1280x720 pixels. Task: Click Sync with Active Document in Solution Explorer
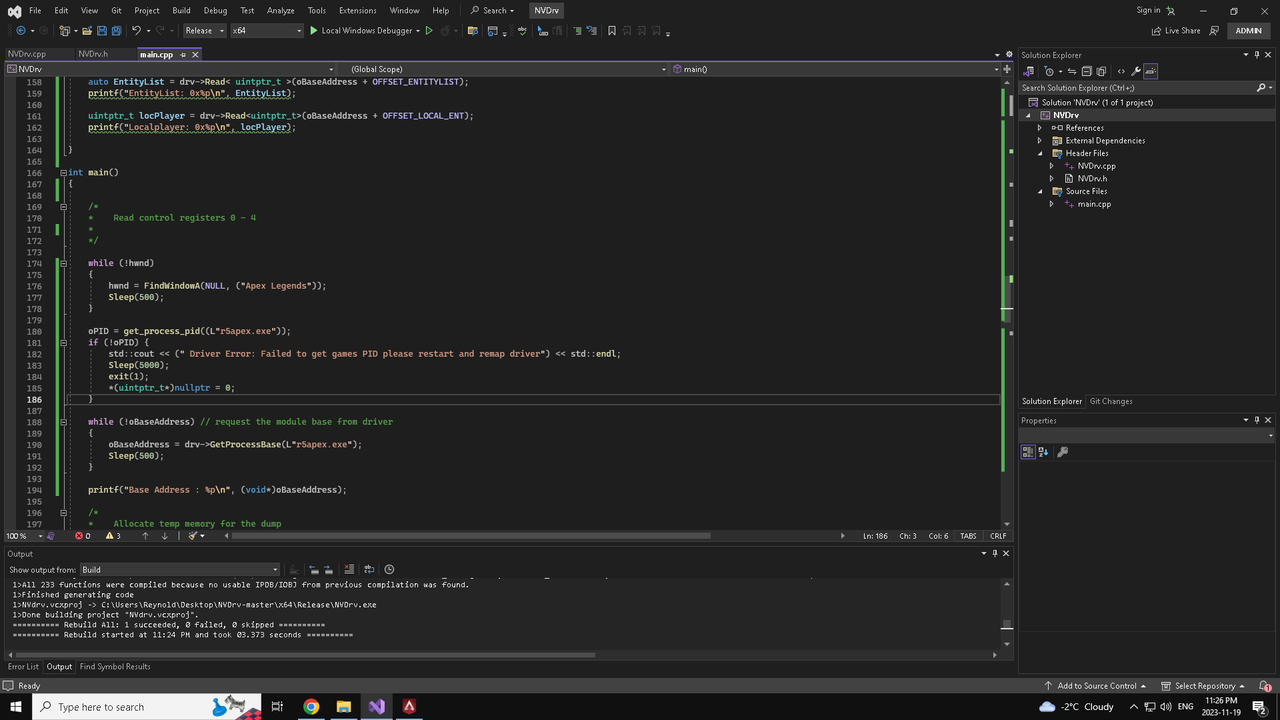(x=1072, y=71)
